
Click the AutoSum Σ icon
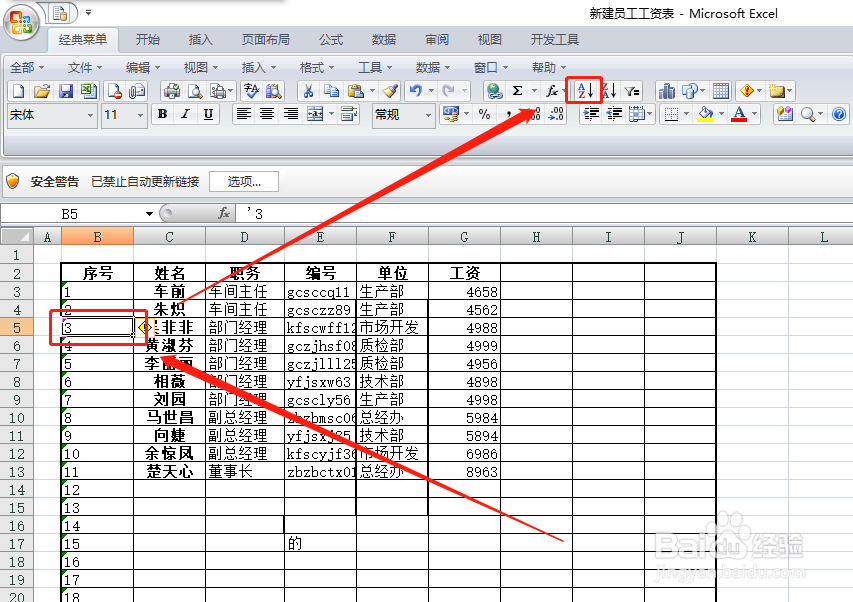(517, 91)
